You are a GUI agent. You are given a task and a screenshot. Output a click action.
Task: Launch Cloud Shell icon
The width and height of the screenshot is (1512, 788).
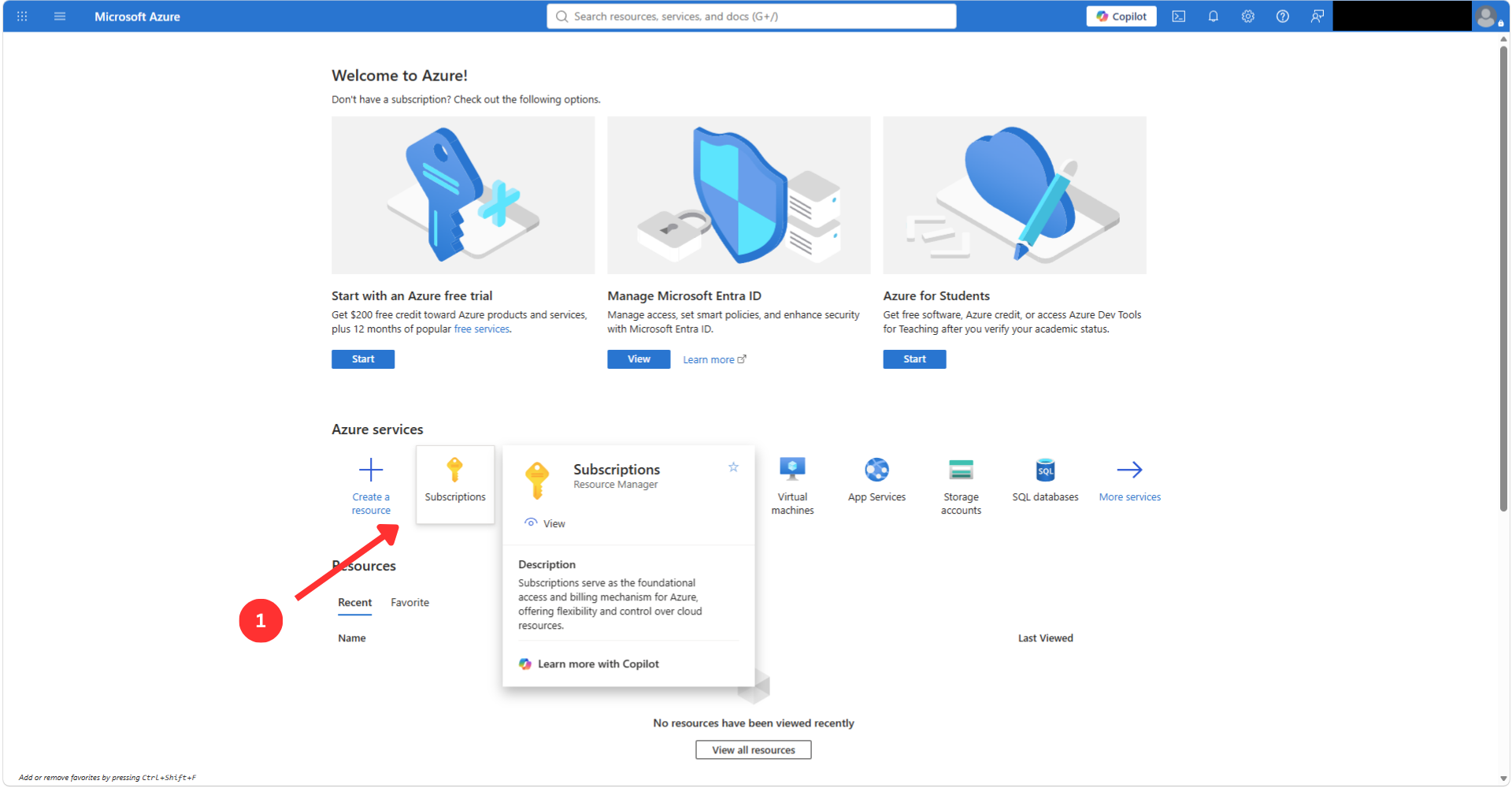point(1179,17)
